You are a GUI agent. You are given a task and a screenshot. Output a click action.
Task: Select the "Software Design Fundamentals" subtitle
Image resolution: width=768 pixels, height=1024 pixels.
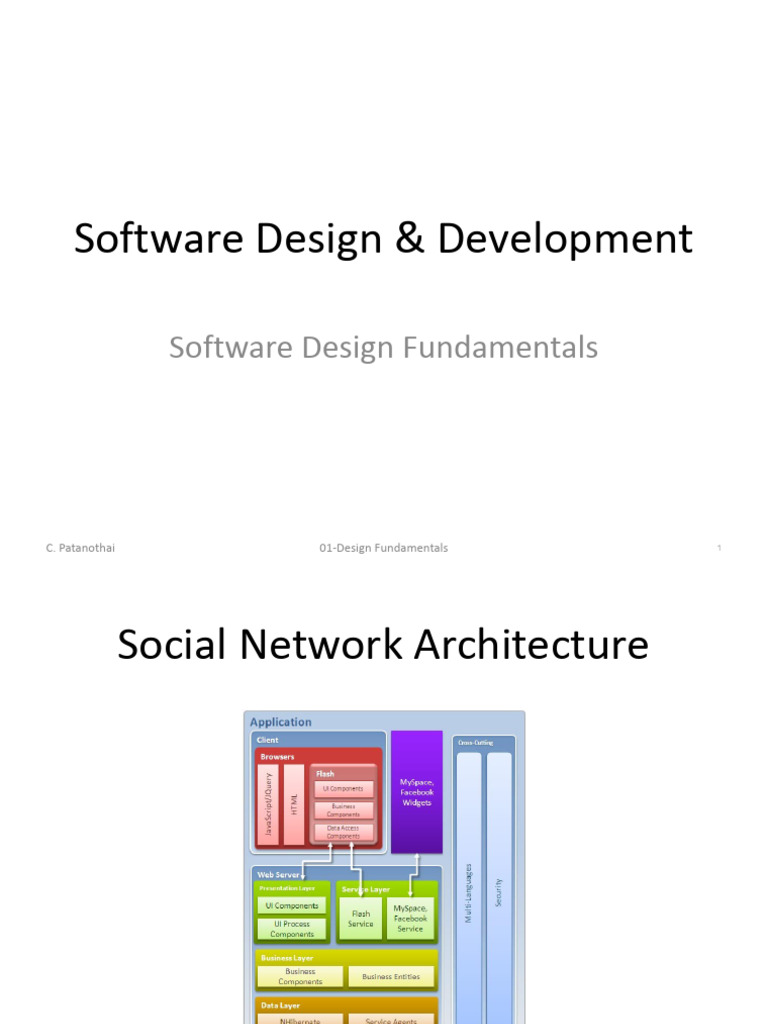click(x=383, y=347)
